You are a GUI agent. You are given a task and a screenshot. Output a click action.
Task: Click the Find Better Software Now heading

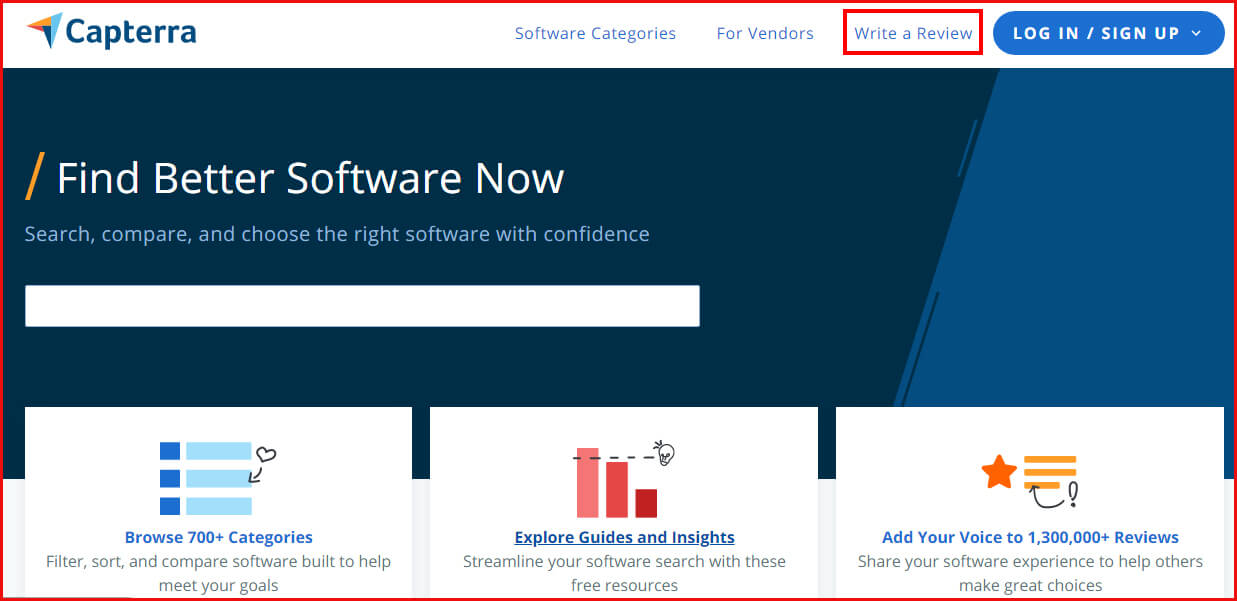(310, 178)
